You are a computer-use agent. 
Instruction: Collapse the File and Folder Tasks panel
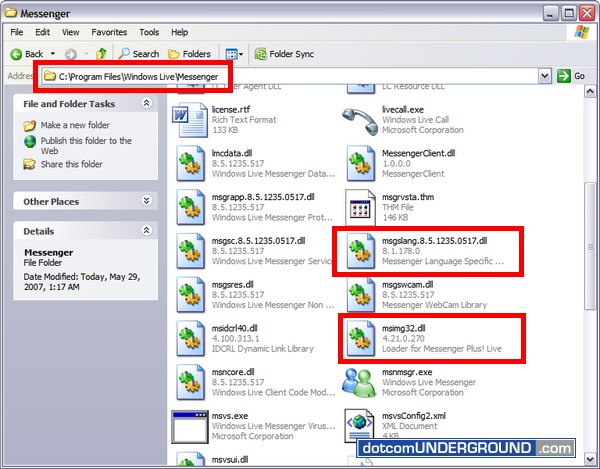[146, 103]
